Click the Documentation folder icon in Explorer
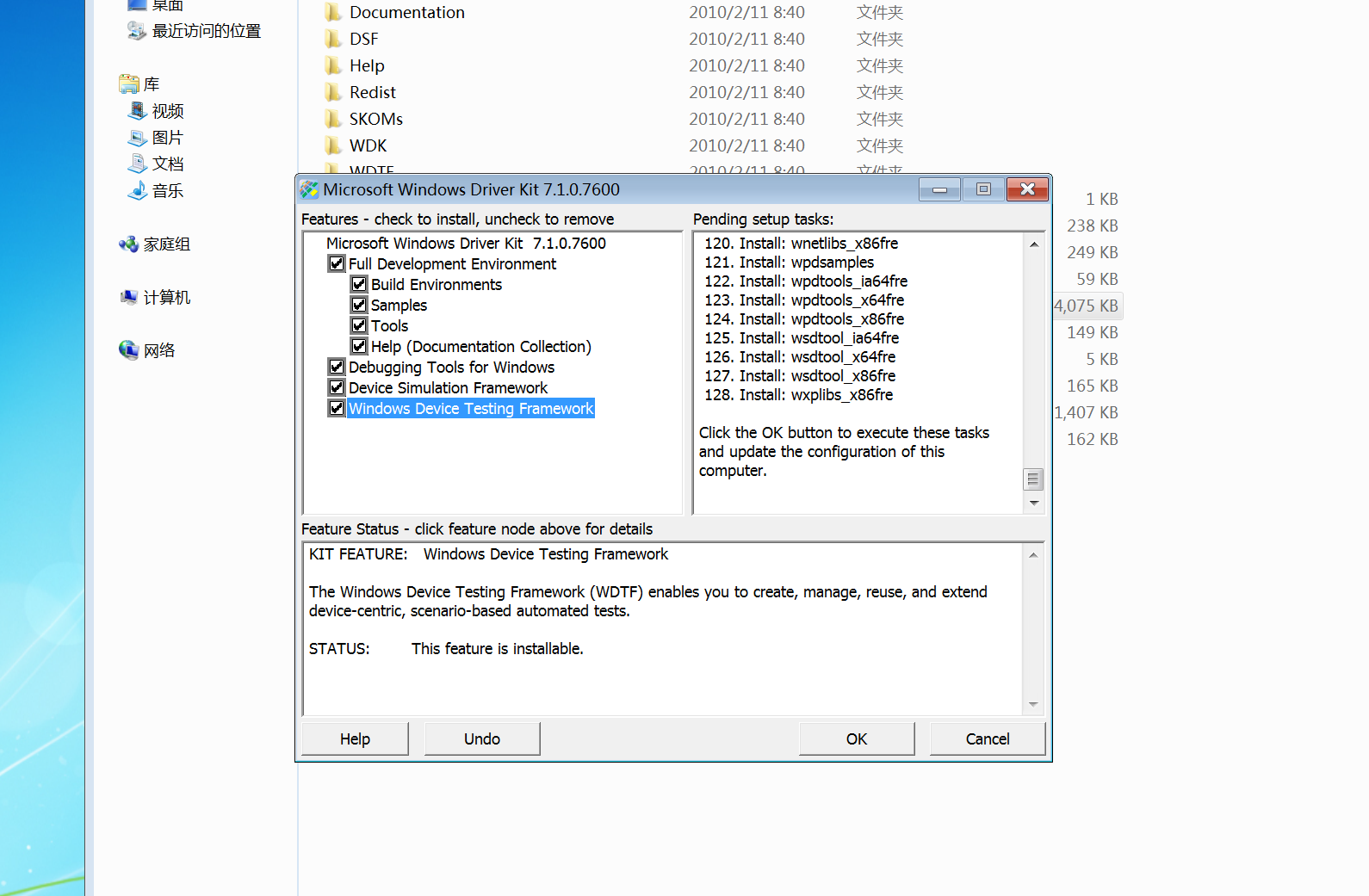Viewport: 1369px width, 896px height. [x=333, y=12]
